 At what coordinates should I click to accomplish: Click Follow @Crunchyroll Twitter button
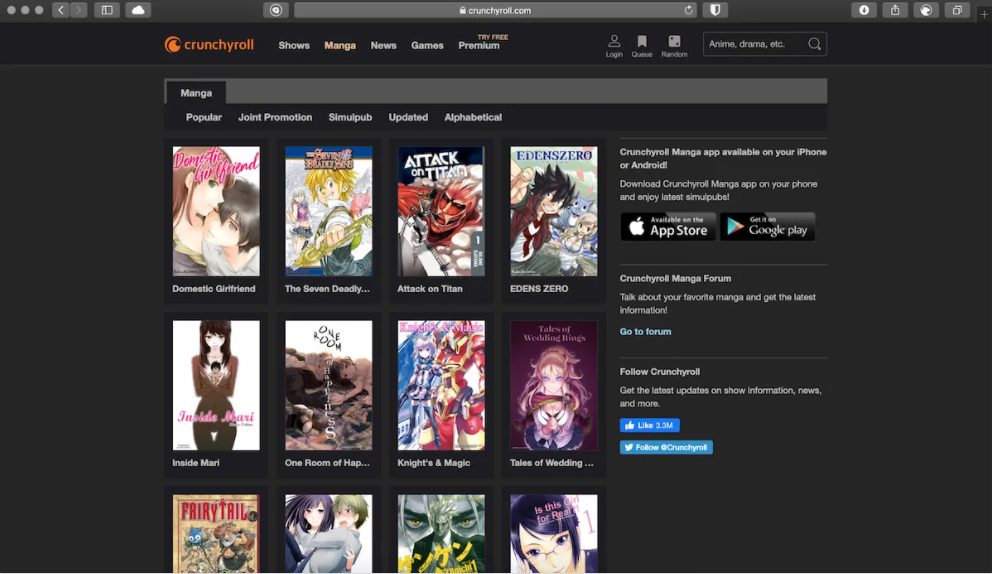[x=666, y=447]
